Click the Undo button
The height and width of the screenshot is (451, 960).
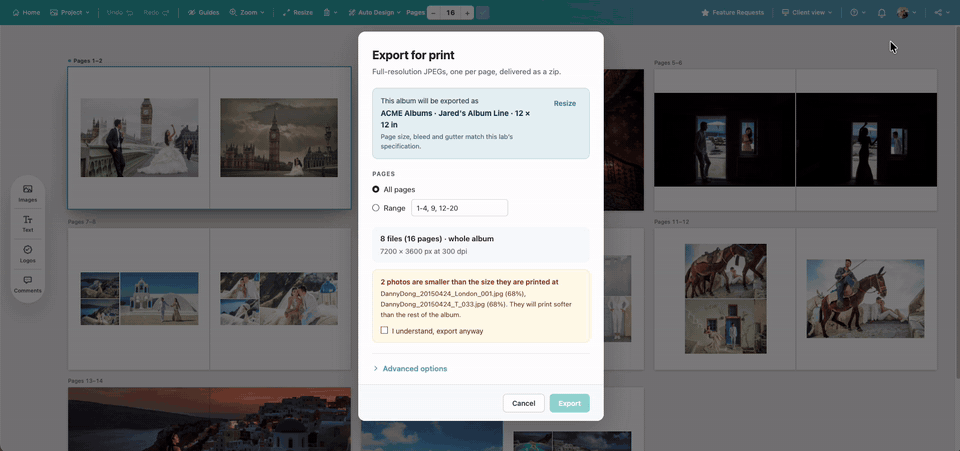[120, 12]
